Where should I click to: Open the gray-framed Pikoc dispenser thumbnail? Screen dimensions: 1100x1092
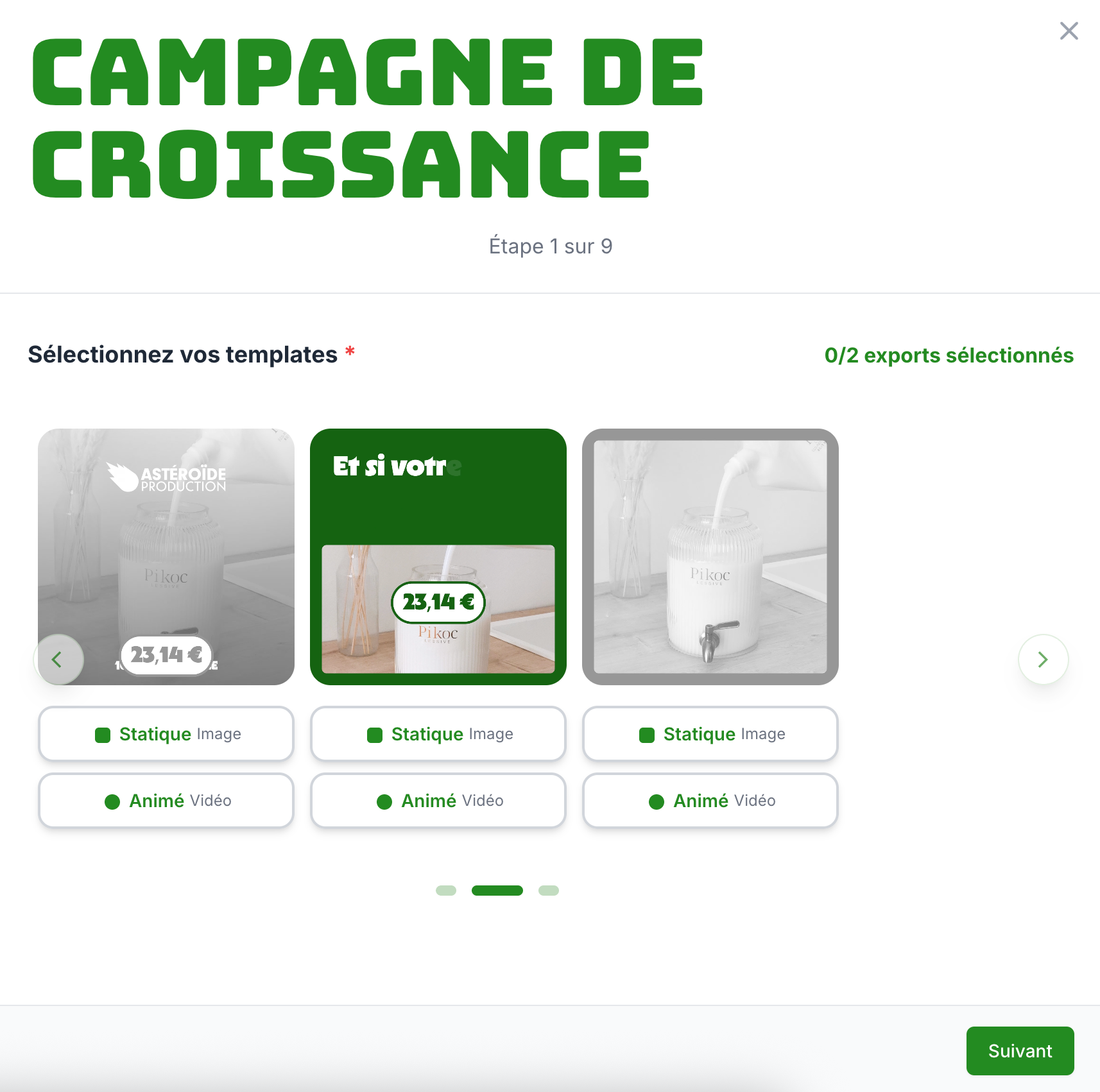click(x=710, y=556)
